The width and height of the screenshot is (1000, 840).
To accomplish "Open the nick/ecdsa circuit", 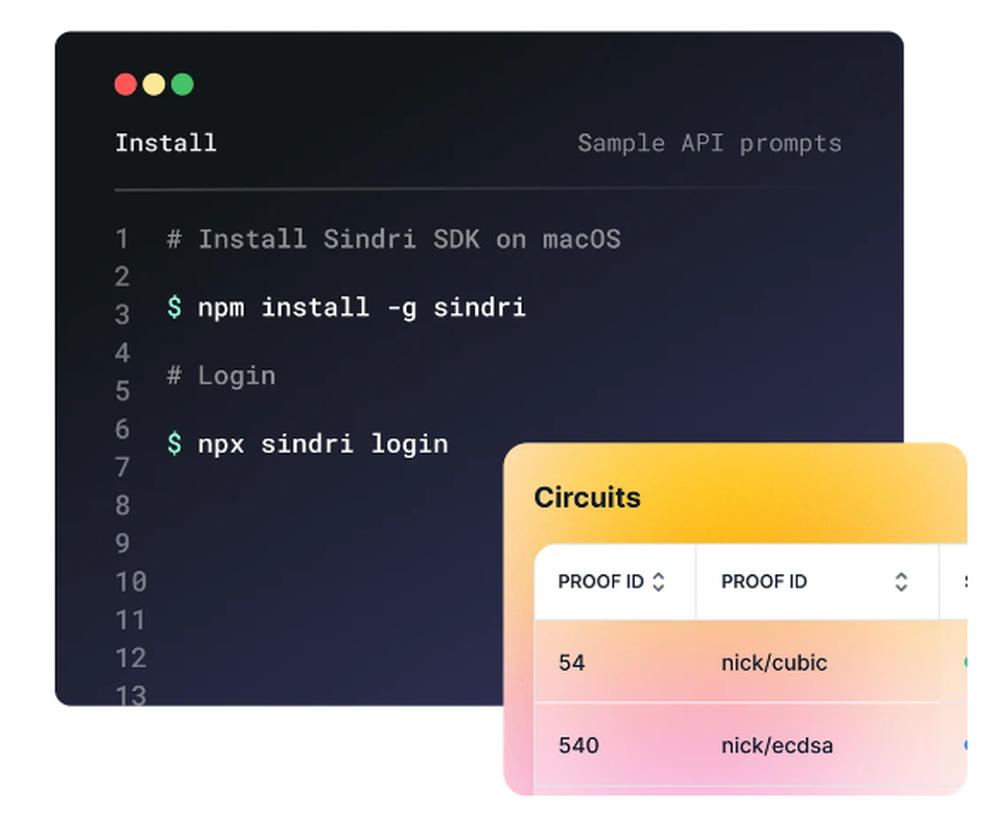I will click(x=777, y=746).
